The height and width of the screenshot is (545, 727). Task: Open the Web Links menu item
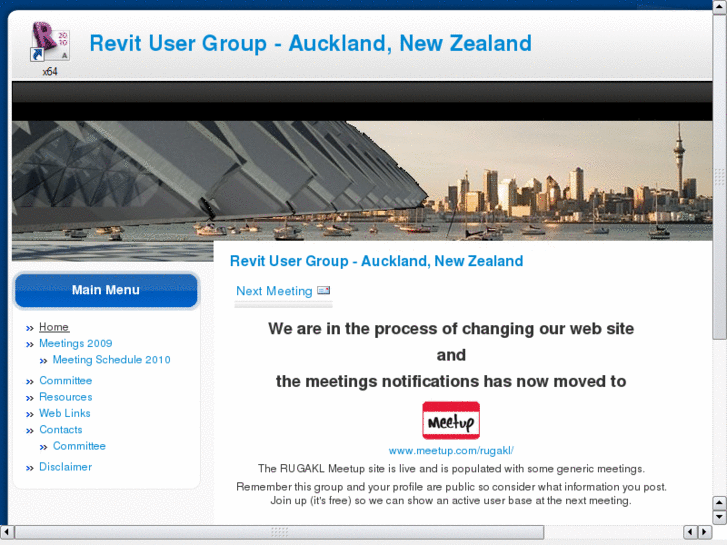[x=64, y=413]
